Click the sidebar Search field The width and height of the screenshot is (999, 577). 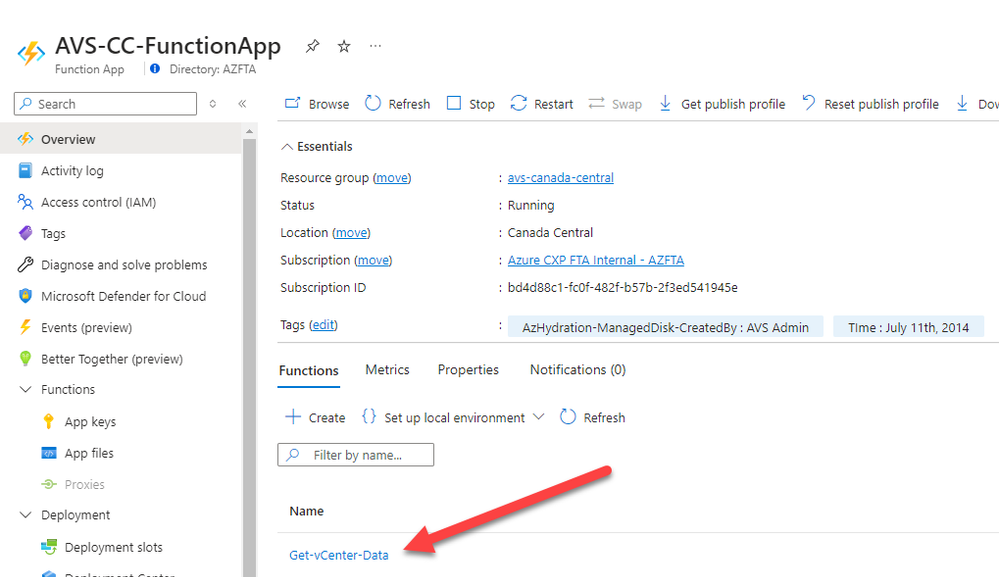pos(105,104)
